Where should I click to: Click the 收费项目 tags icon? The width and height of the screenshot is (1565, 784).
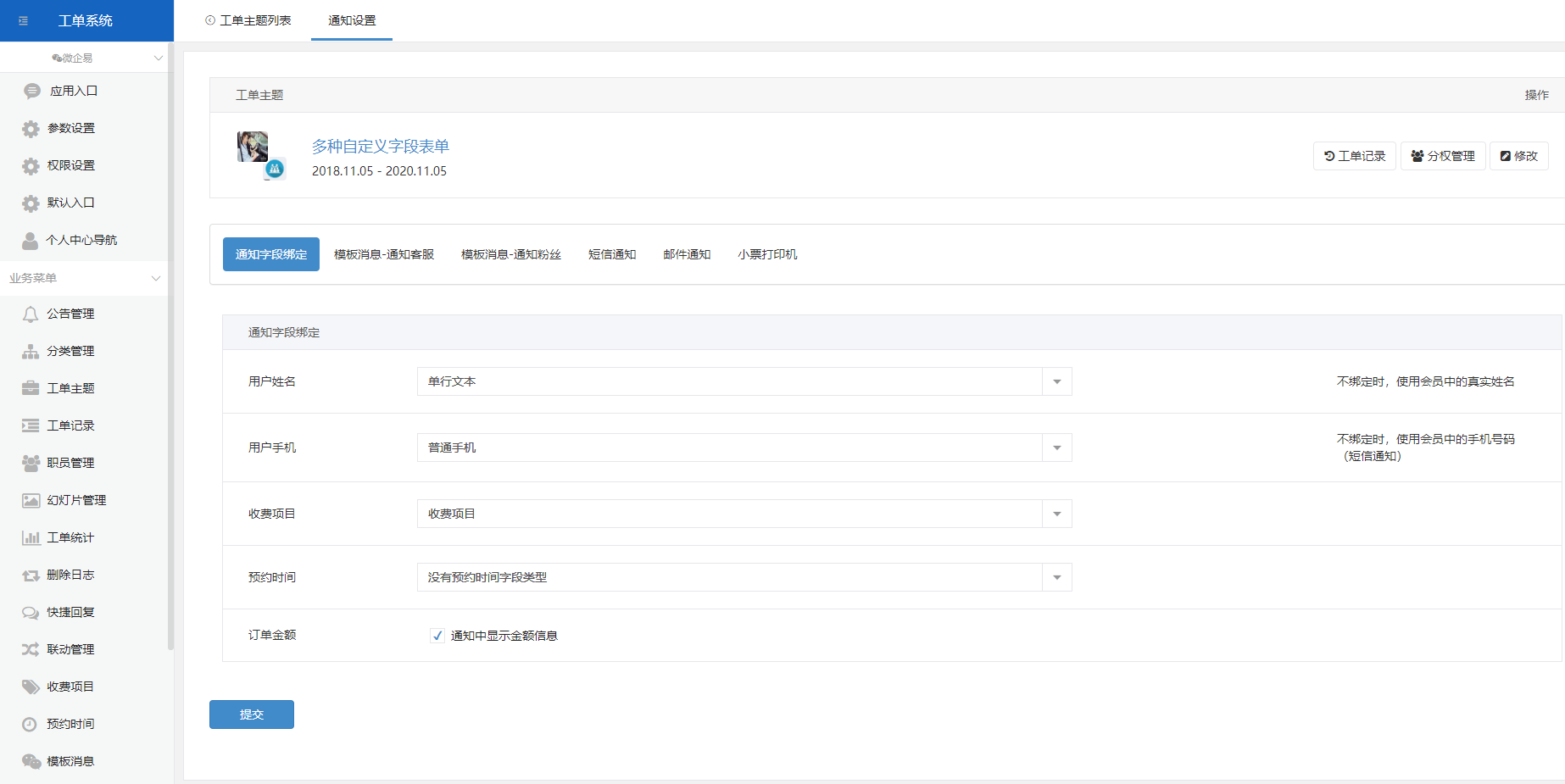tap(31, 687)
